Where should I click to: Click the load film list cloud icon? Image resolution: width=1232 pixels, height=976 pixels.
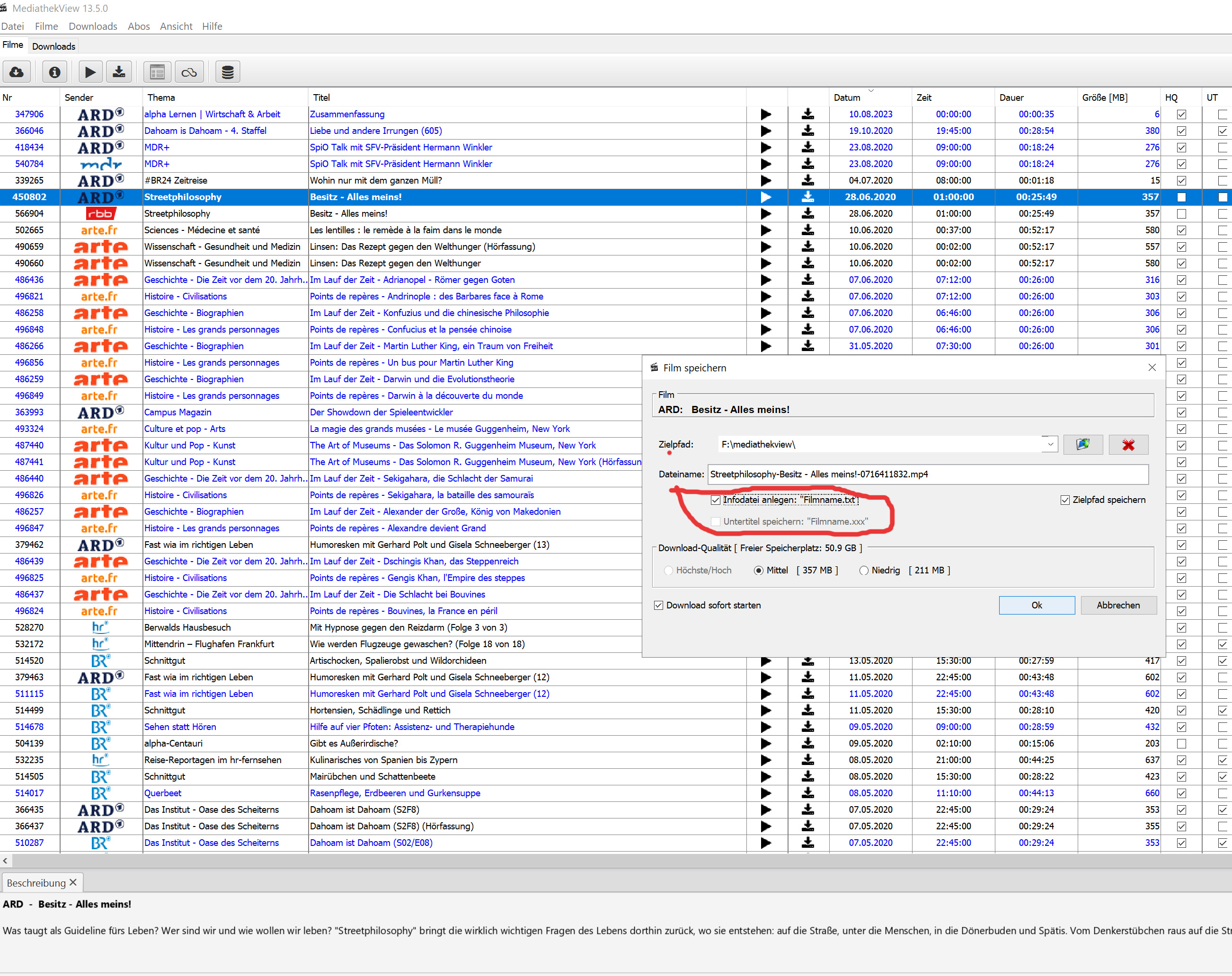point(17,72)
